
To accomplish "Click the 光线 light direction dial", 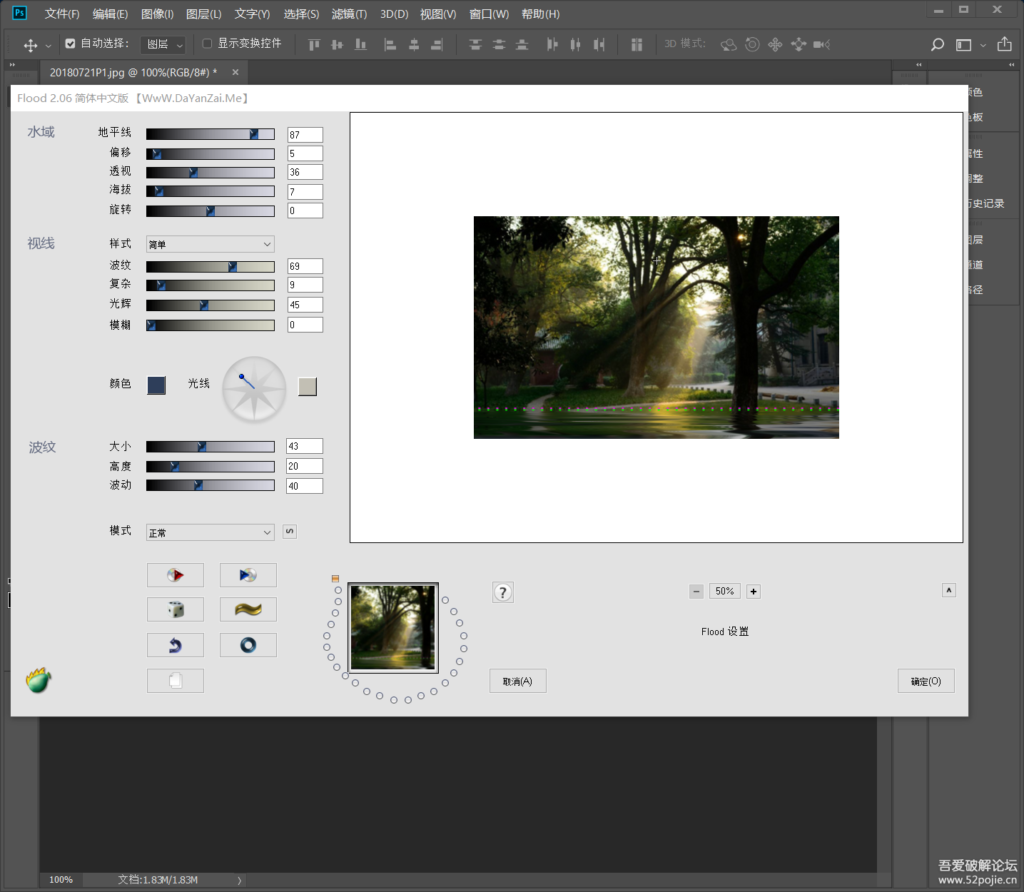I will tap(254, 389).
